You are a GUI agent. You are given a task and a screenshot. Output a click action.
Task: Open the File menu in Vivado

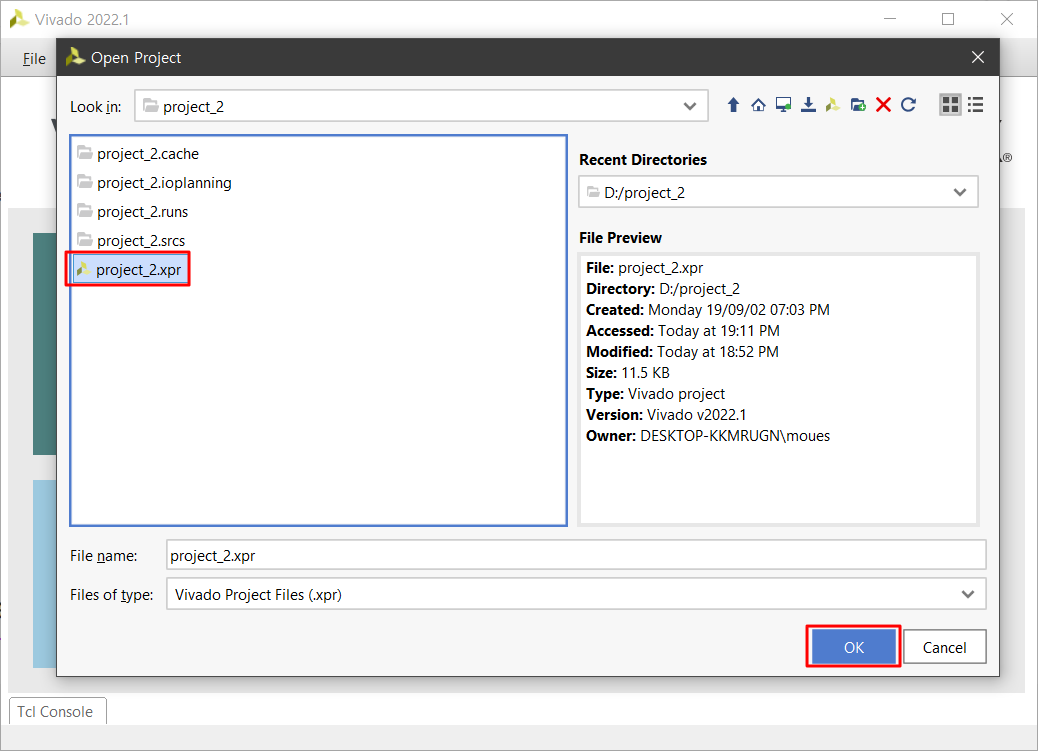pos(34,58)
